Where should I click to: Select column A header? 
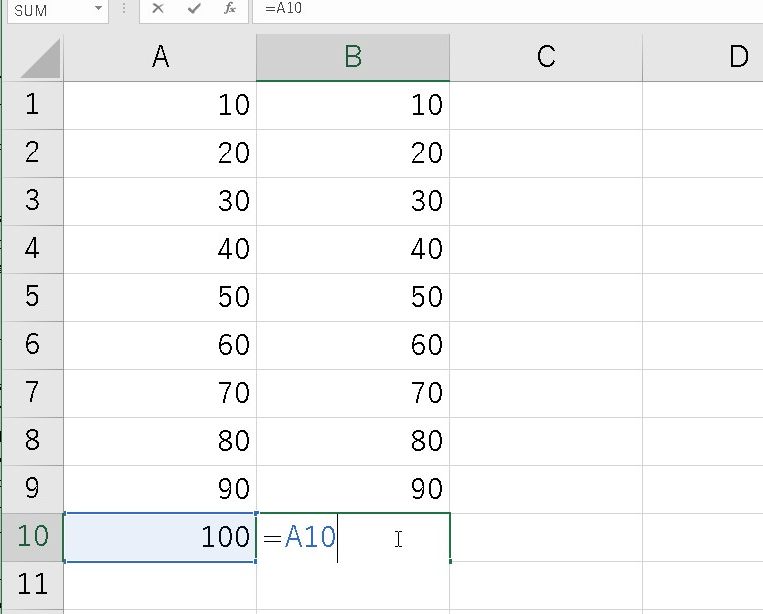point(160,57)
